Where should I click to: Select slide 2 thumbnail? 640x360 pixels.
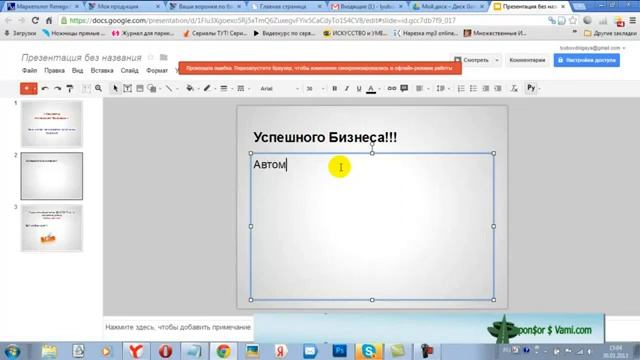click(52, 176)
